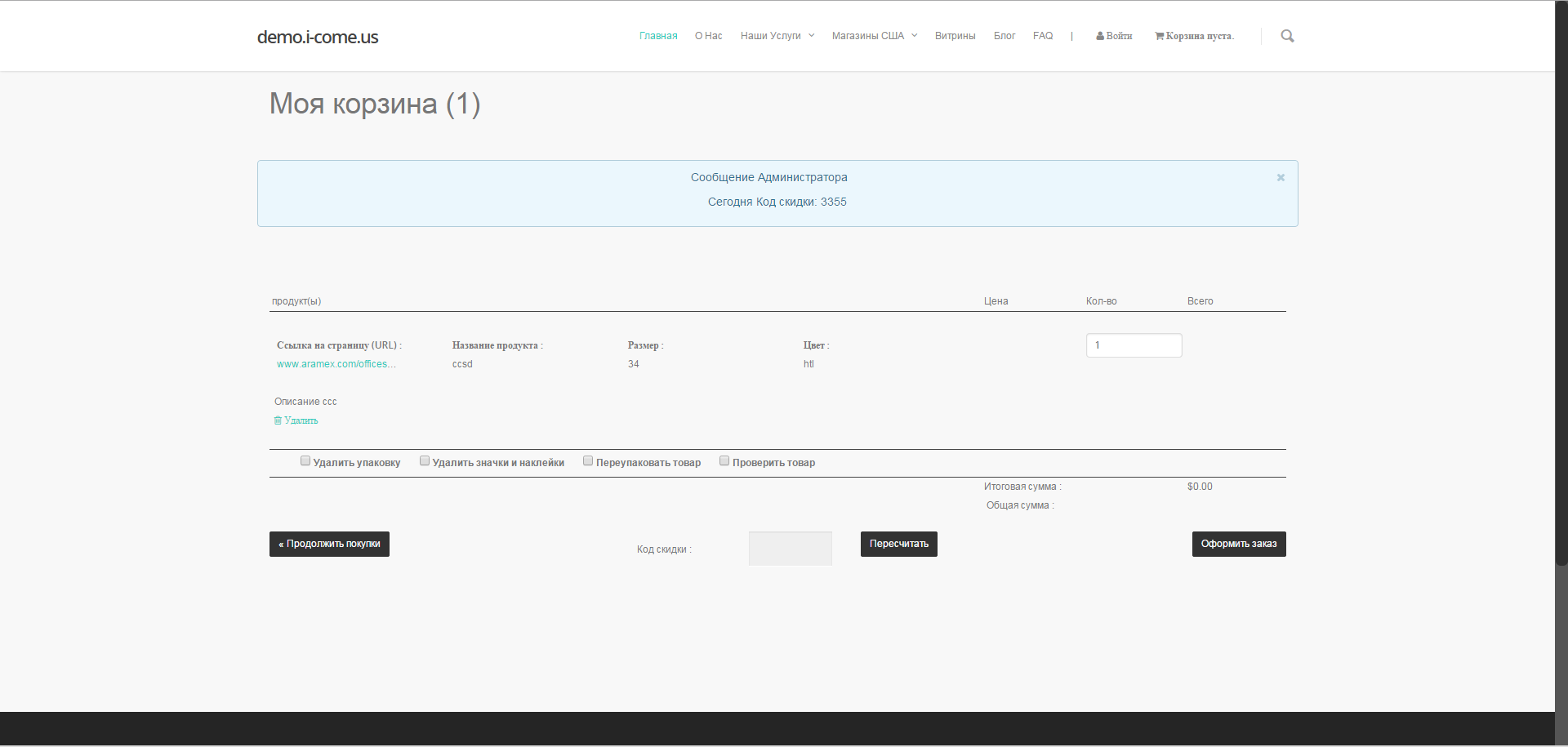
Task: Click the продукт(ы) column header
Action: (296, 301)
